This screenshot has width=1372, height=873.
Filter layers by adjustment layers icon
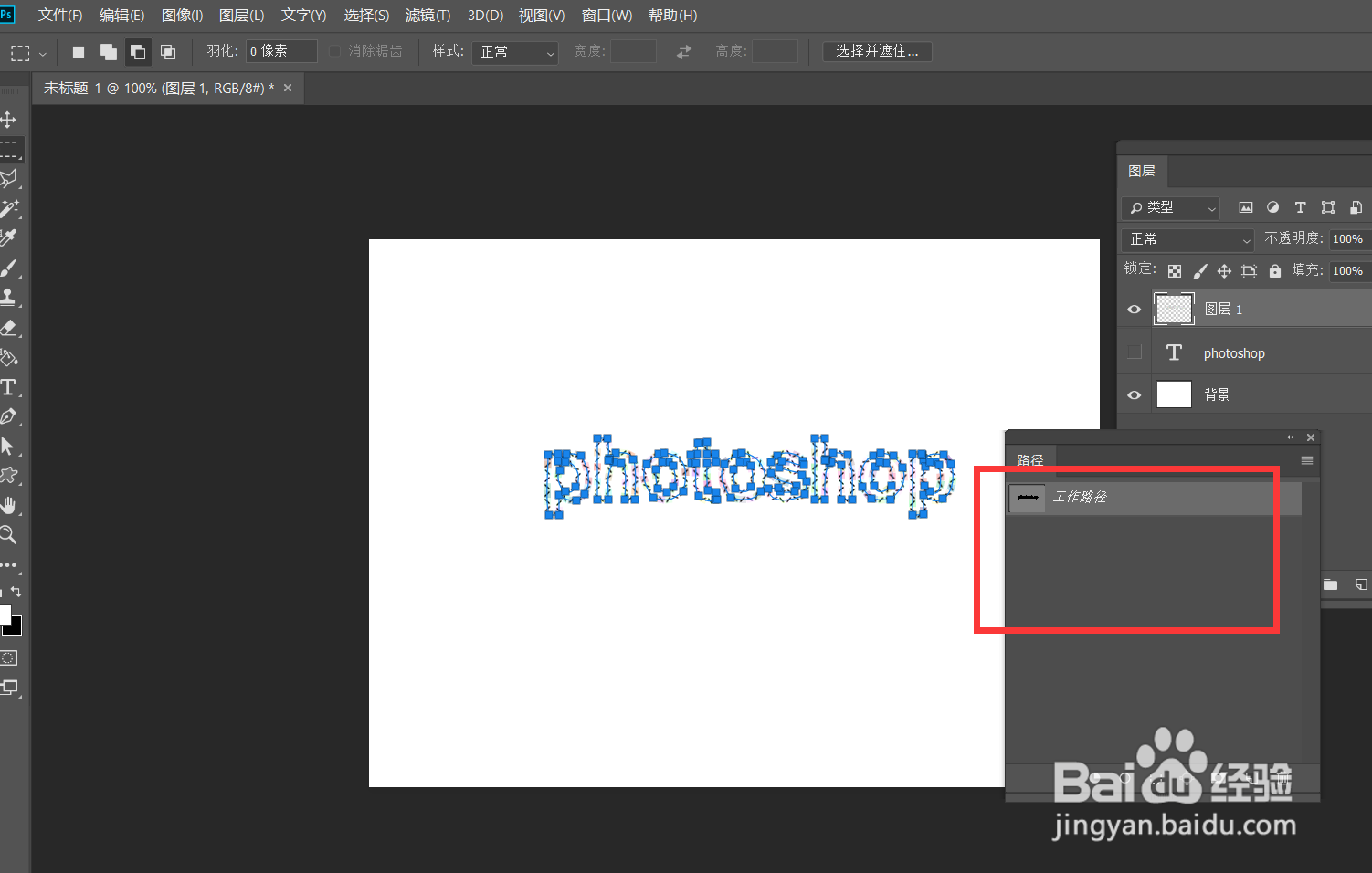[x=1273, y=207]
